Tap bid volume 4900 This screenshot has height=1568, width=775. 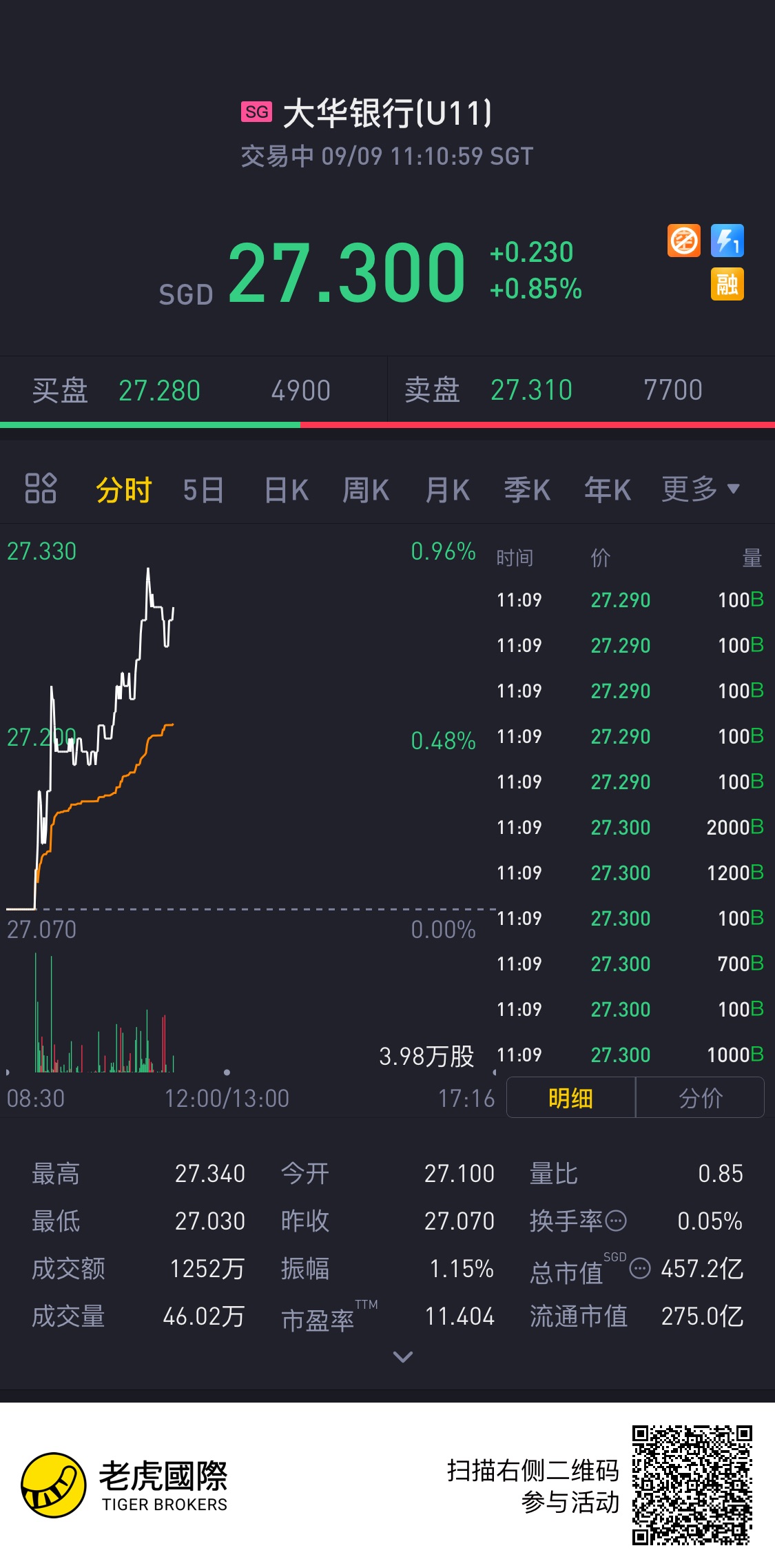coord(301,391)
